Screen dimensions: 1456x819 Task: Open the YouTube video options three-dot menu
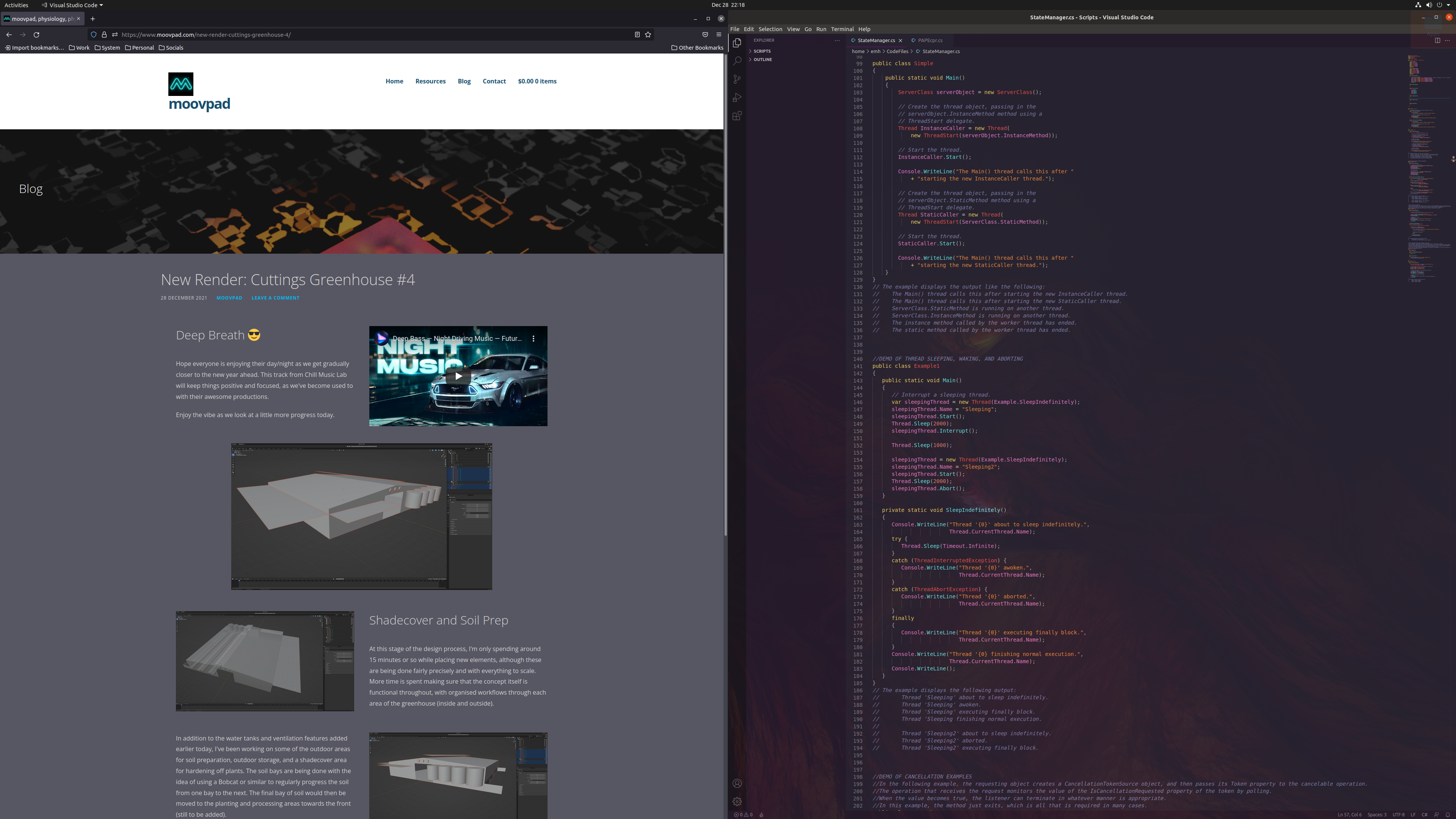(533, 339)
